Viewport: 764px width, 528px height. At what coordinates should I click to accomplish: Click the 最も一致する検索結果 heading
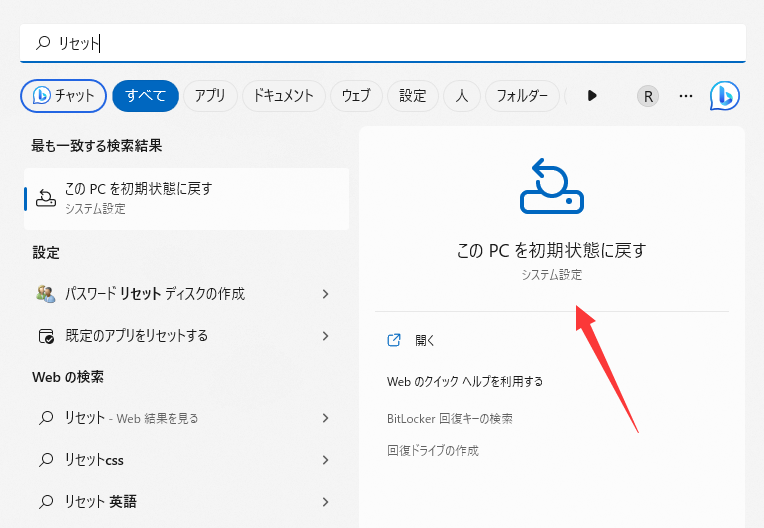tap(96, 146)
